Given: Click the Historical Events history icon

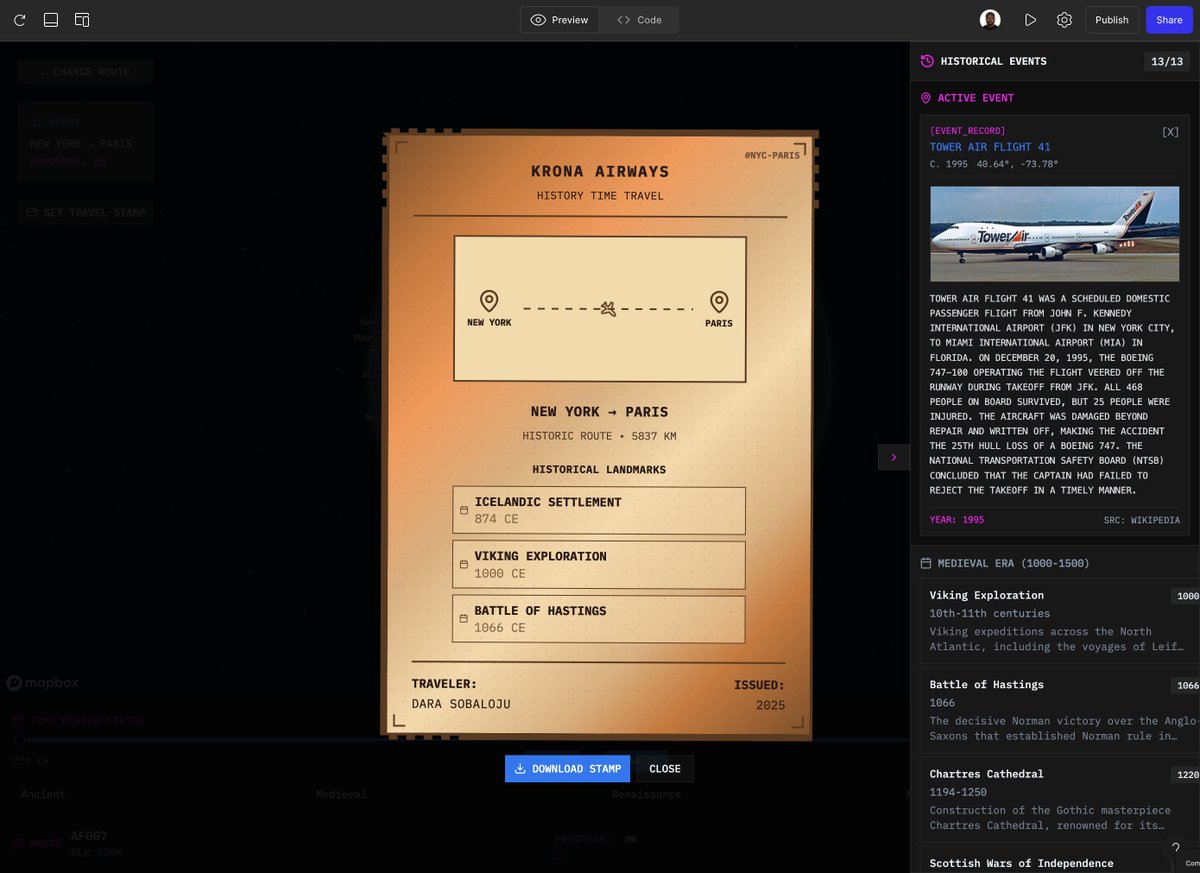Looking at the screenshot, I should [x=927, y=61].
